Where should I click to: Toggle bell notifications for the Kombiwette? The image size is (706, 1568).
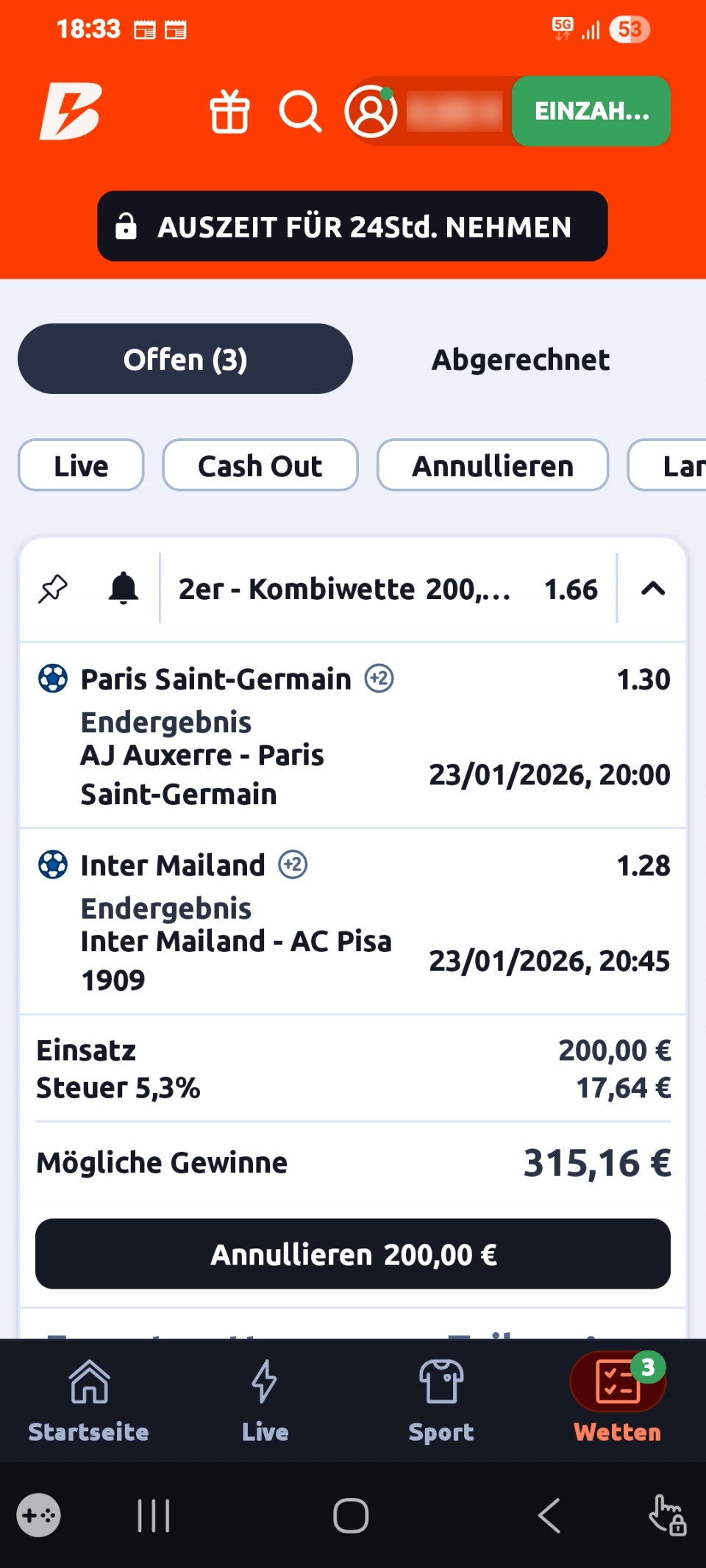(x=124, y=589)
